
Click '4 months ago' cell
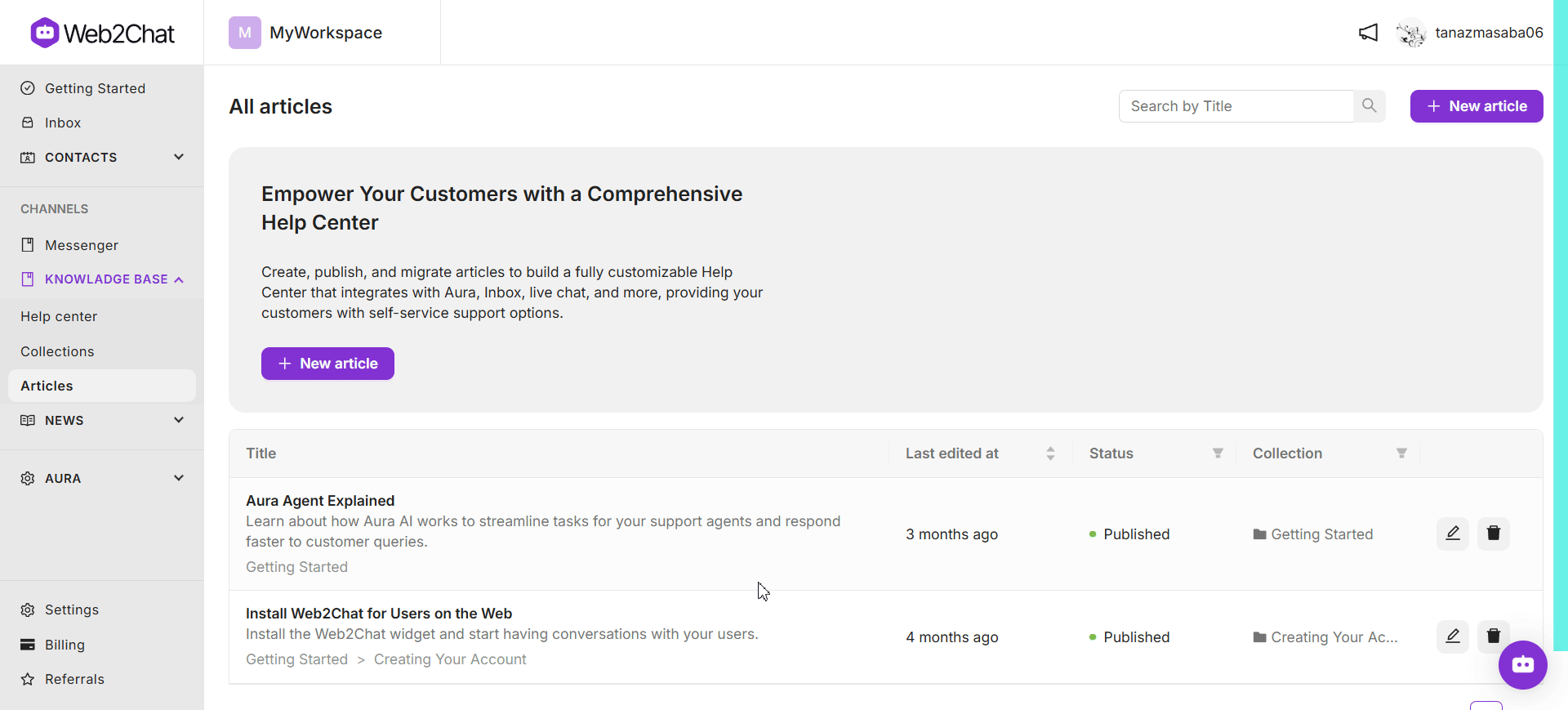[951, 637]
